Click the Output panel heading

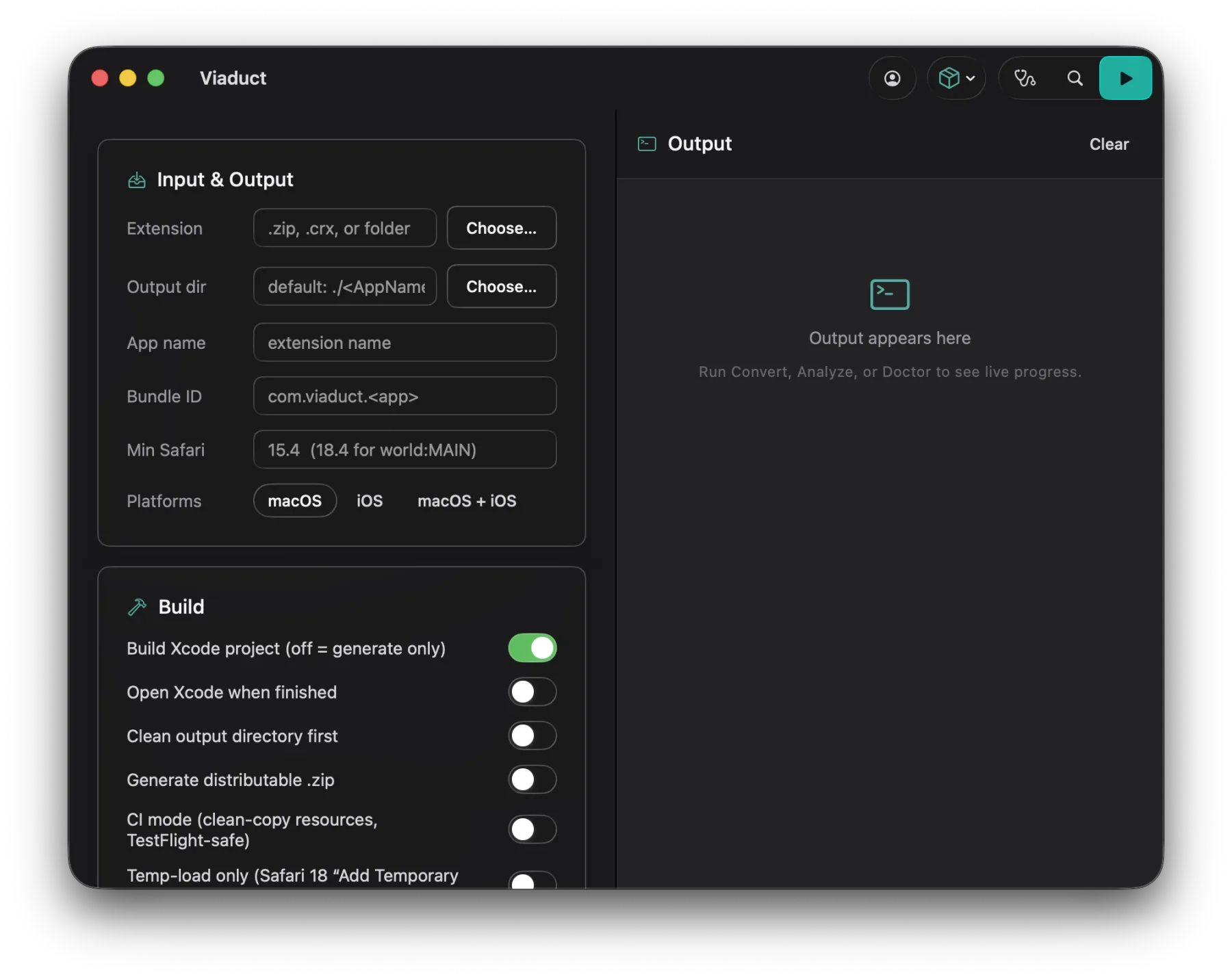coord(700,144)
